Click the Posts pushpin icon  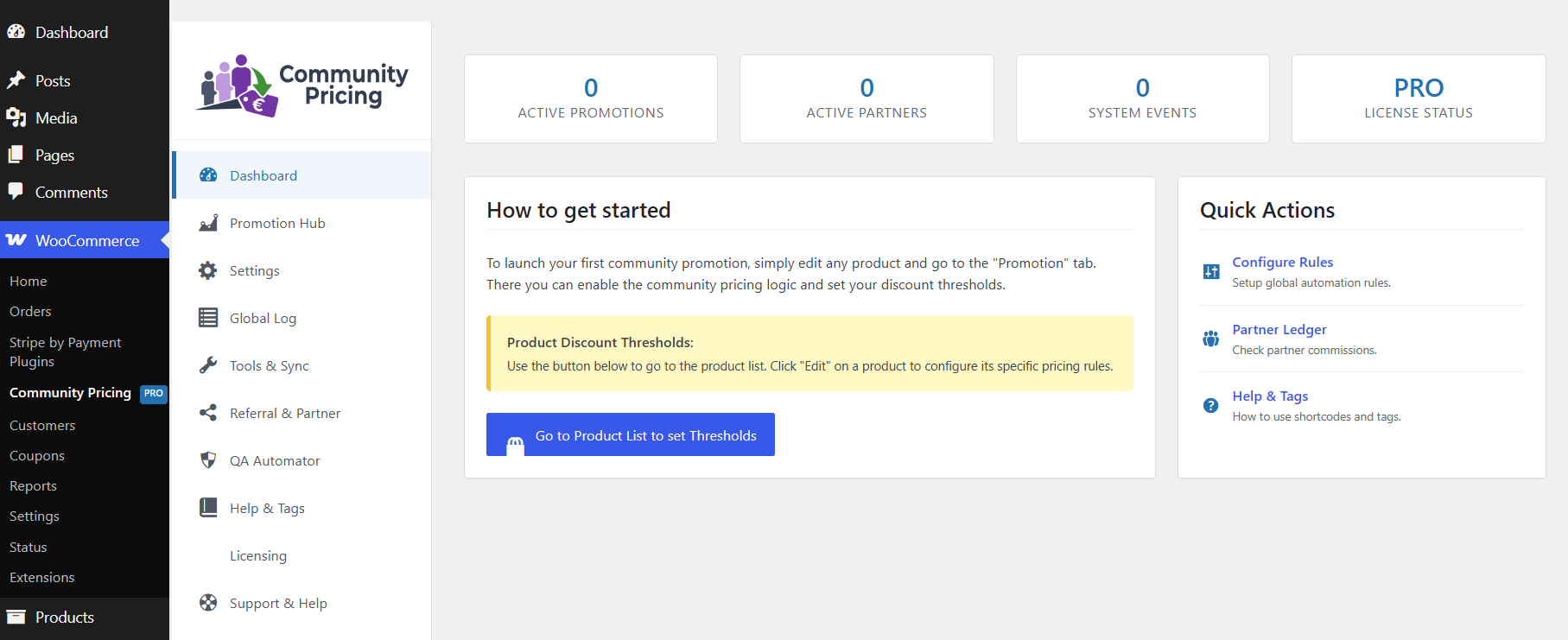pyautogui.click(x=16, y=80)
